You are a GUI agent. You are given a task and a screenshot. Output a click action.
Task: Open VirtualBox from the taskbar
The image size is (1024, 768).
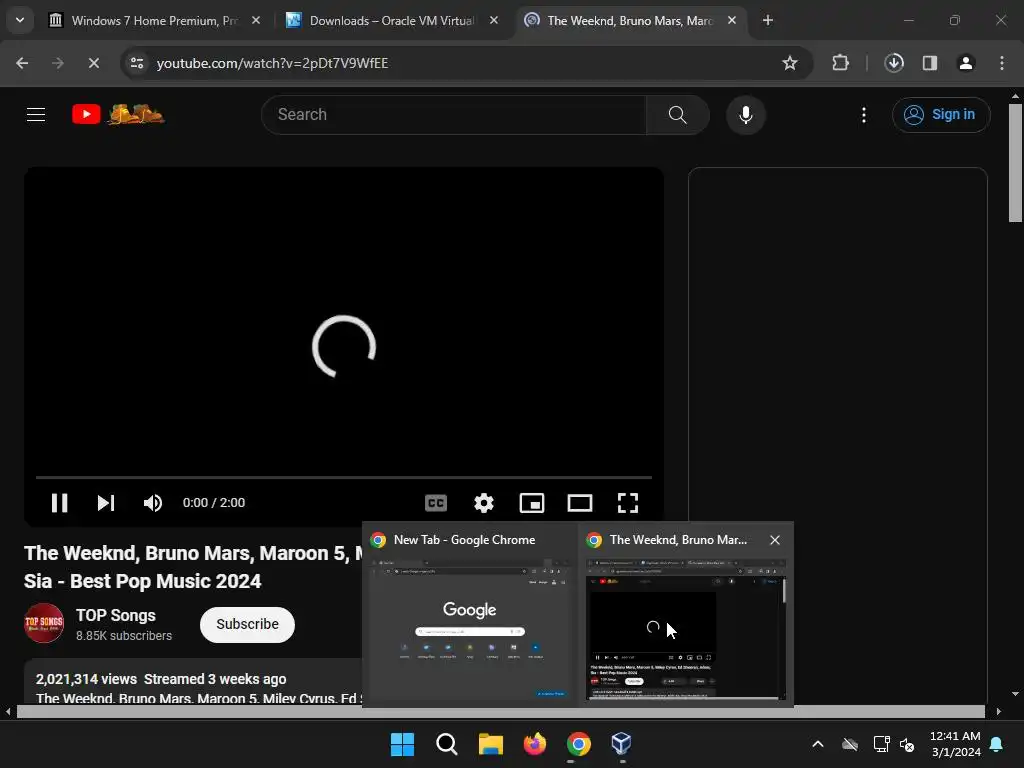point(622,744)
